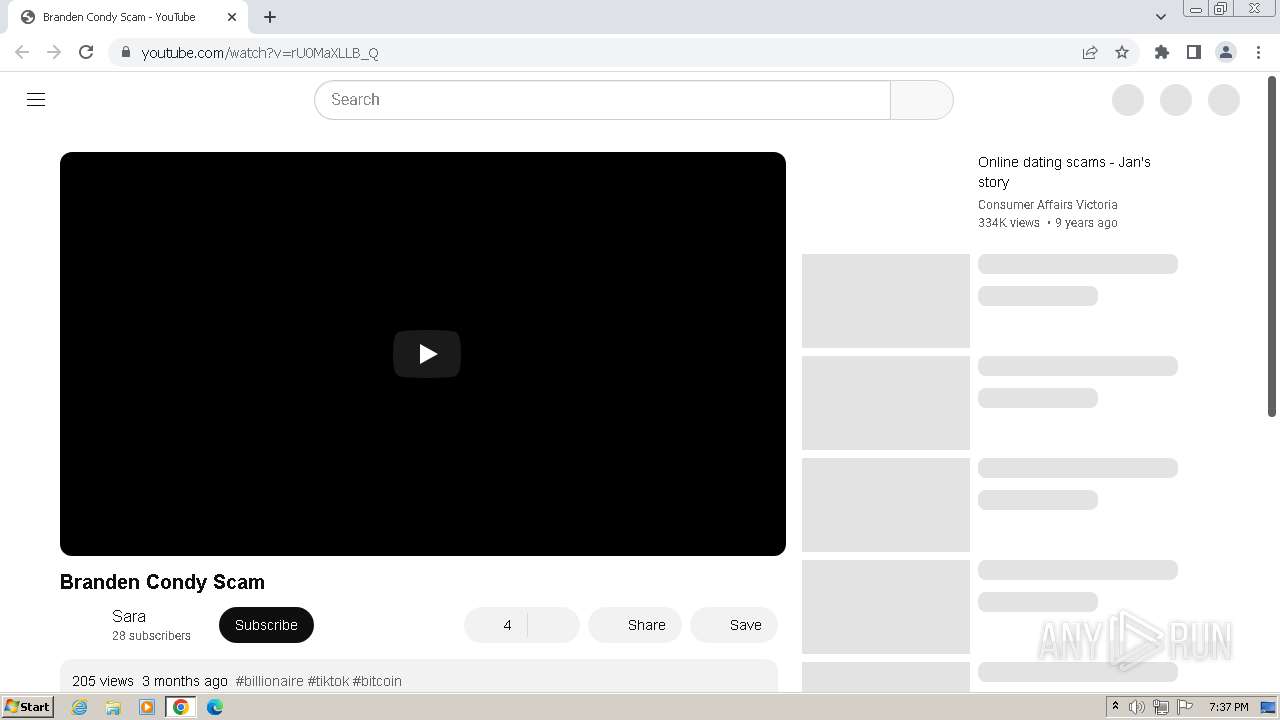Open the Windows Start menu

click(x=27, y=707)
